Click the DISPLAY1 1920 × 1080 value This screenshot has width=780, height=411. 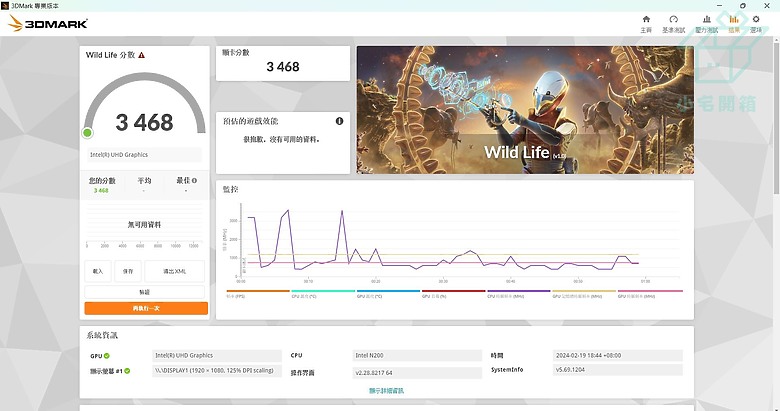(x=217, y=371)
